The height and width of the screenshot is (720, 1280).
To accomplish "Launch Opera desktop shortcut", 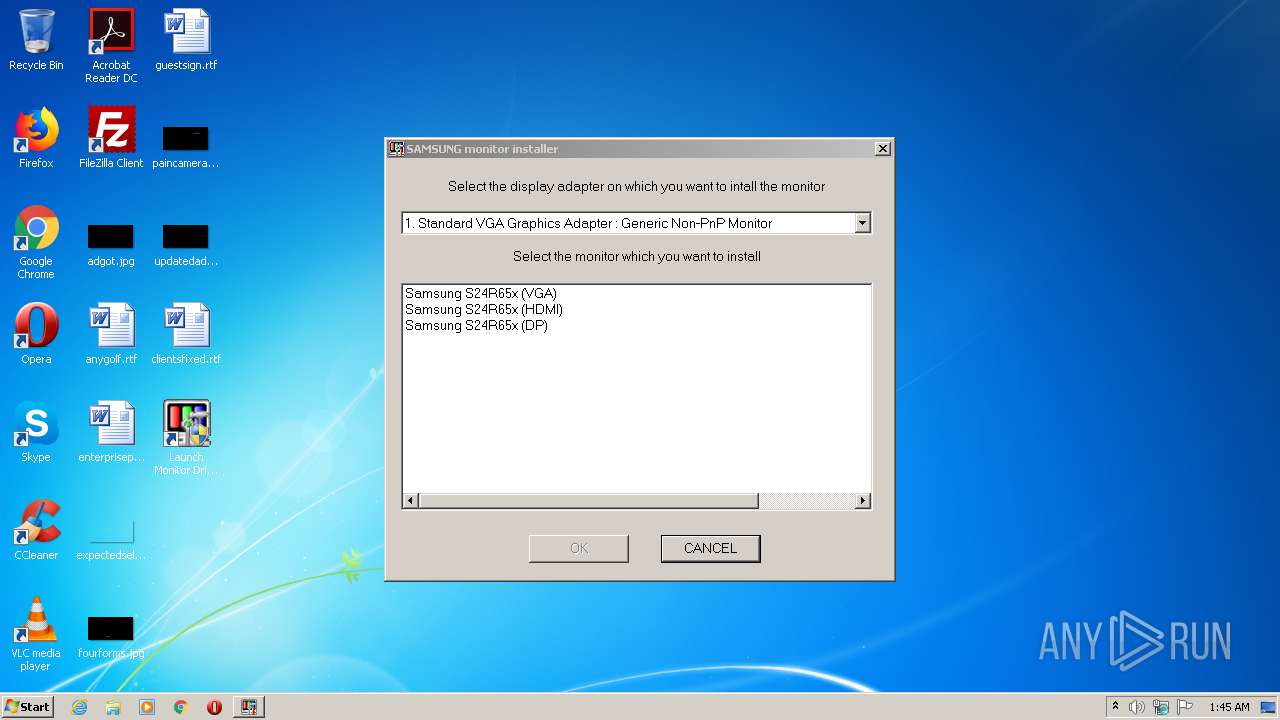I will coord(36,334).
